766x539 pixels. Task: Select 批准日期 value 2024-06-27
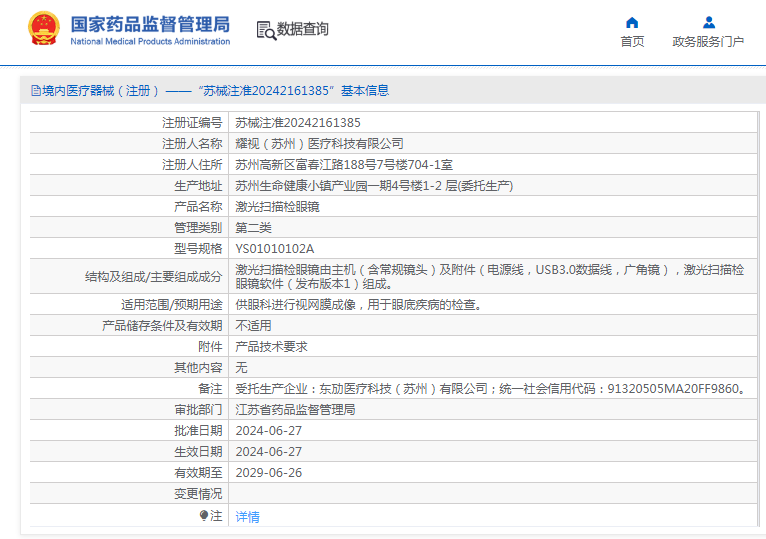point(269,431)
